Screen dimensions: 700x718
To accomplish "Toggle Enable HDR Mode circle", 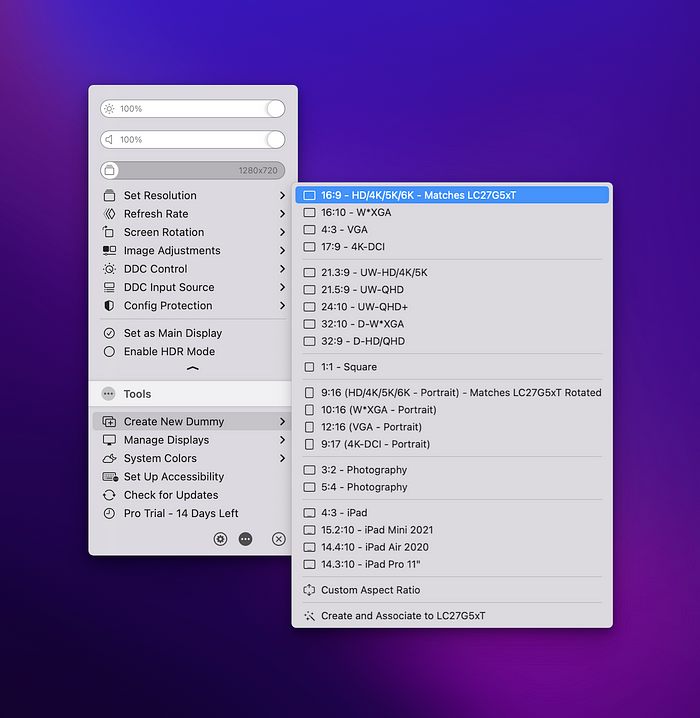I will pos(109,351).
